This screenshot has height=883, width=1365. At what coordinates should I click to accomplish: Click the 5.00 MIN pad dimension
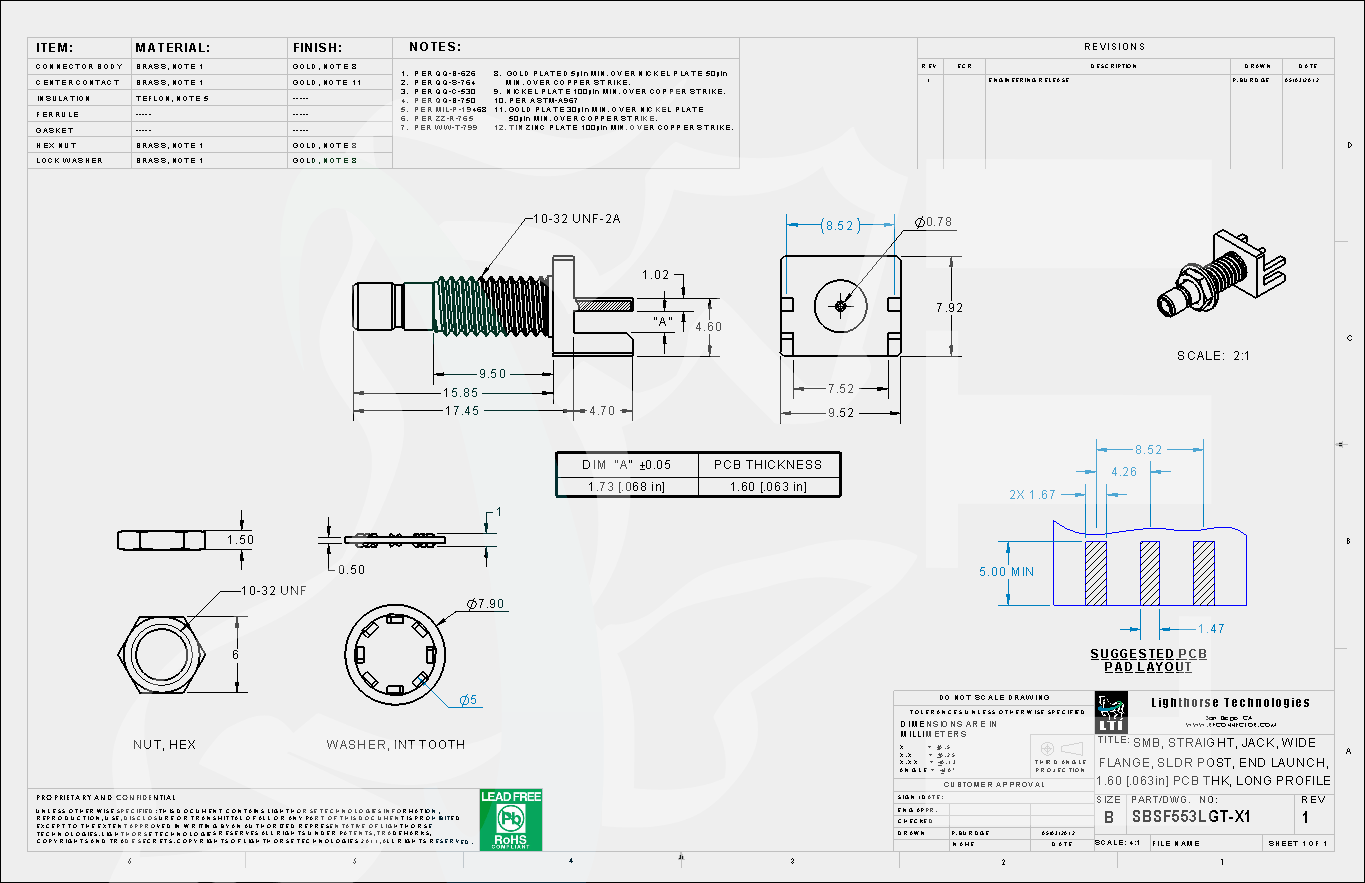tap(1007, 572)
